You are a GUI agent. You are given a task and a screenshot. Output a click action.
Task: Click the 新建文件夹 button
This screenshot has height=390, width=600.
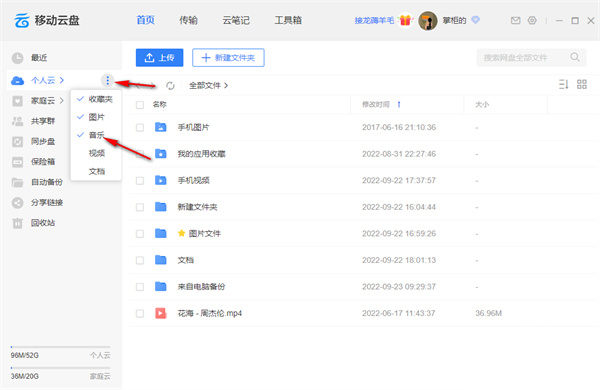pos(228,58)
